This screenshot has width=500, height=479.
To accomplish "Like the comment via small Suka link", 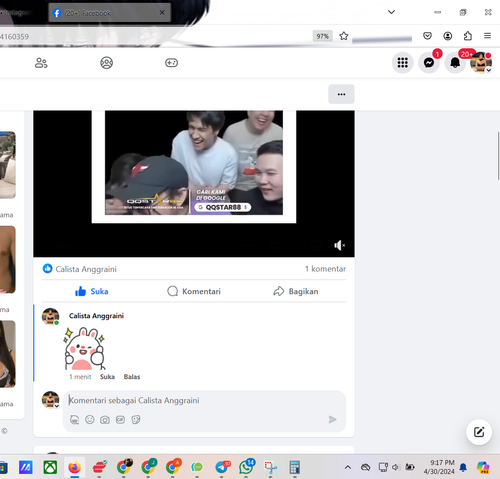I will point(107,377).
